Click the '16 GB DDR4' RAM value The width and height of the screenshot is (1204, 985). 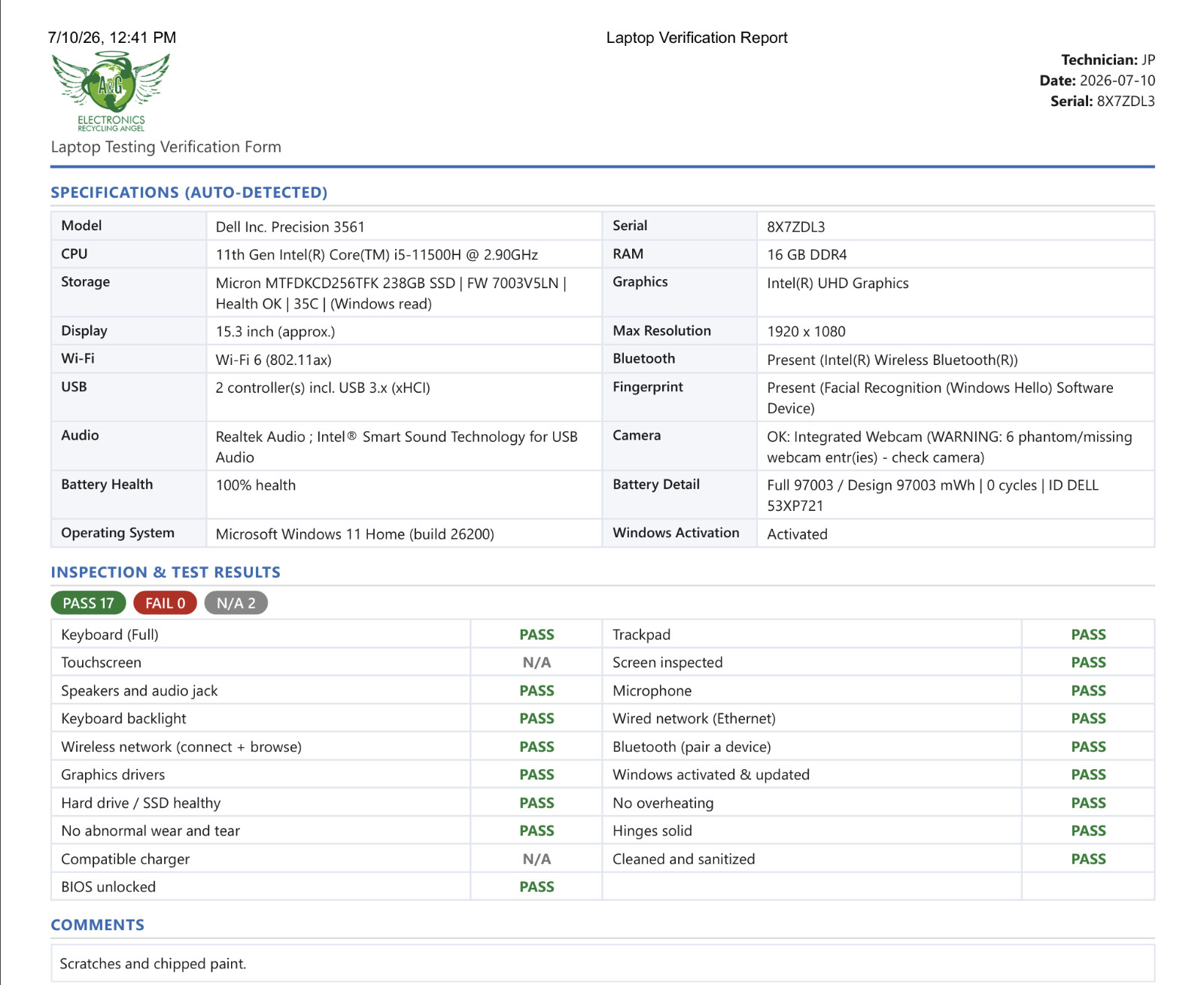(x=807, y=254)
